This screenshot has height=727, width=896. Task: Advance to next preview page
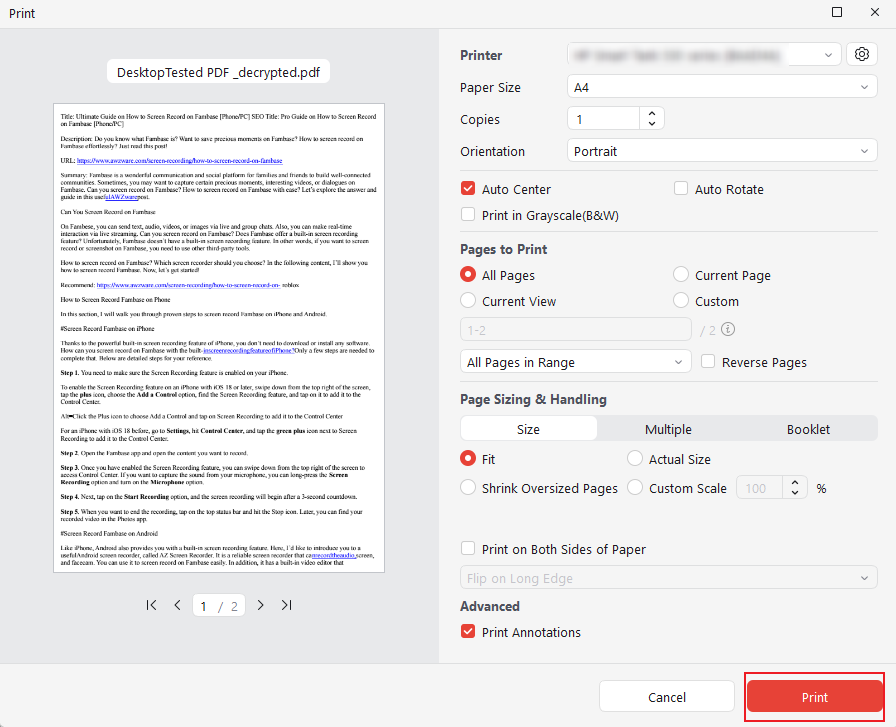(259, 605)
